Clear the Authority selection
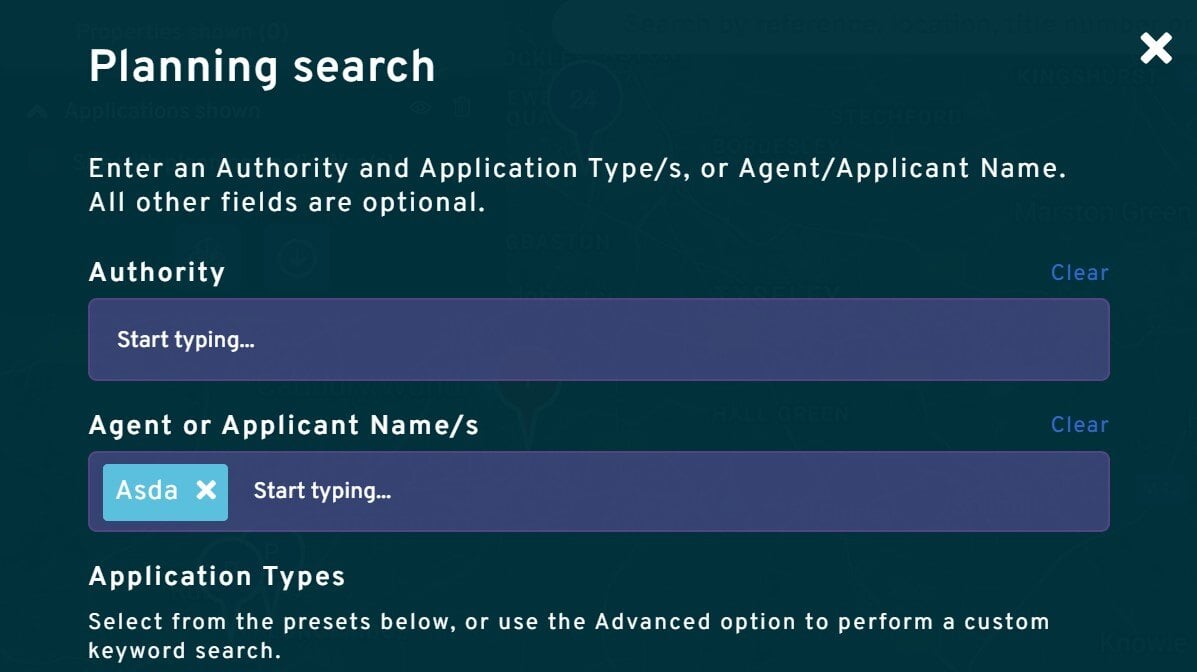Image resolution: width=1197 pixels, height=672 pixels. 1080,272
